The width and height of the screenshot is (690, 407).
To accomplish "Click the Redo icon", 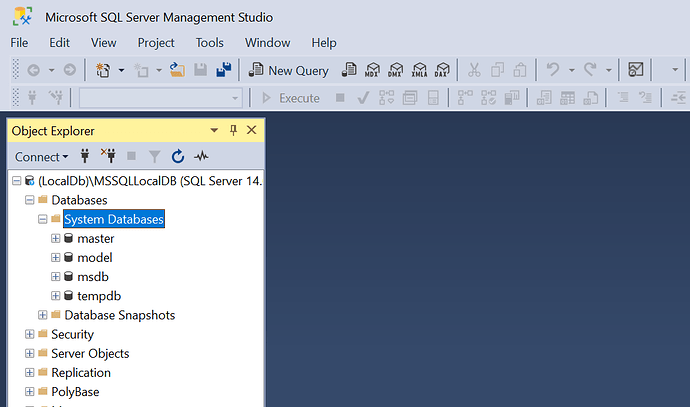I will pyautogui.click(x=590, y=70).
